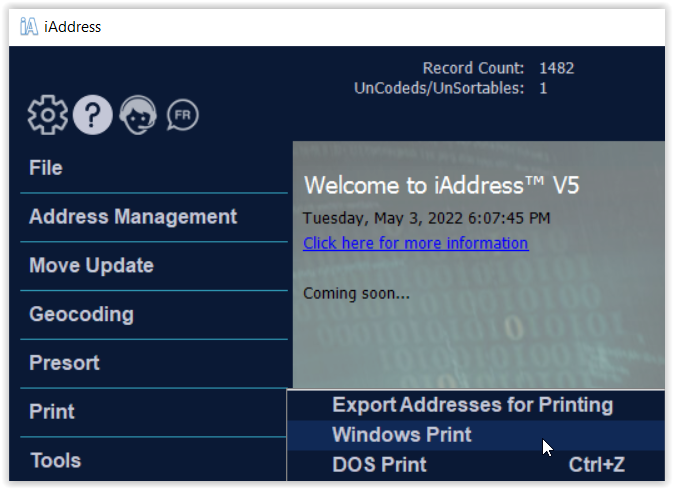Click the UnCodeds/UnSortables label

[x=438, y=88]
